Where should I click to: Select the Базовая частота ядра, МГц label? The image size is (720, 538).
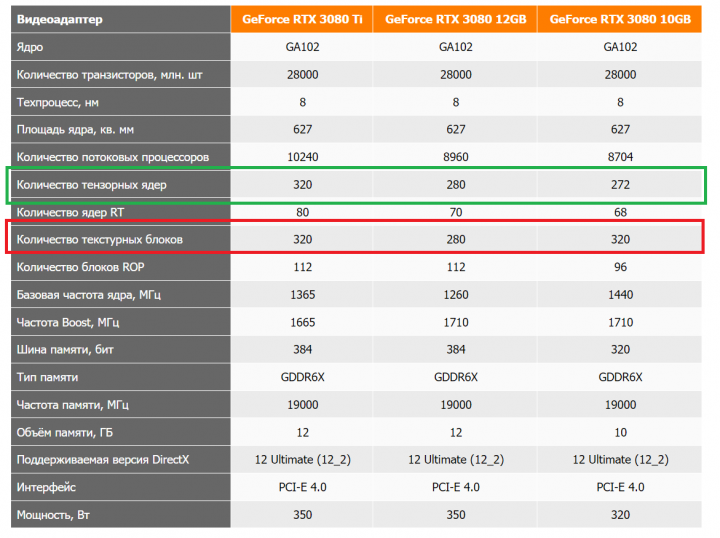[x=89, y=295]
